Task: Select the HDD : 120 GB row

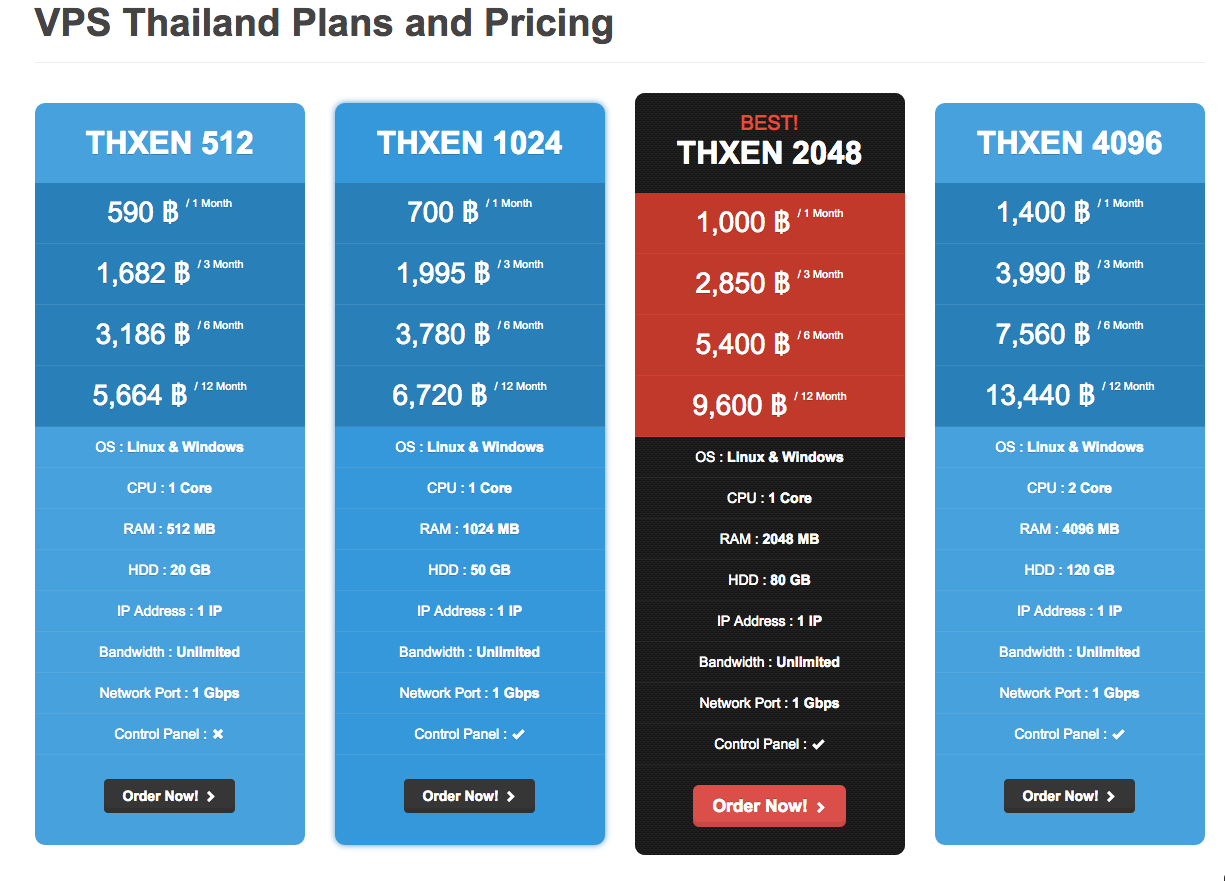Action: (x=1069, y=570)
